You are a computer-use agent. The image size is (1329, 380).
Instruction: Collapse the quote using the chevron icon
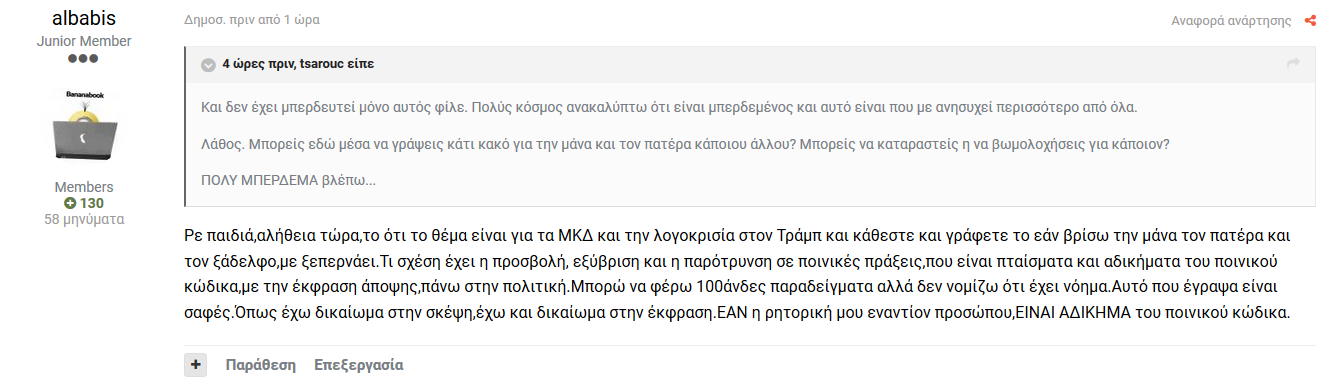click(x=208, y=64)
